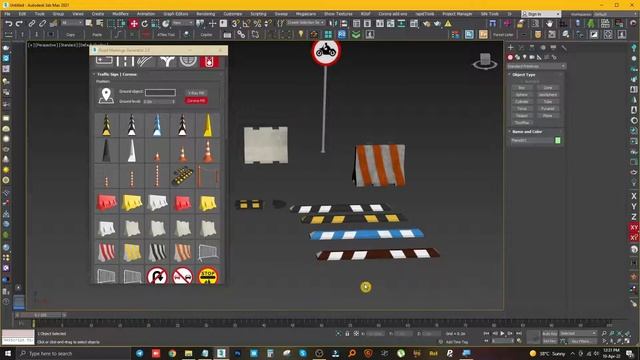
Task: Collapse the Traffic Sign | Corona rollout
Action: click(x=116, y=74)
